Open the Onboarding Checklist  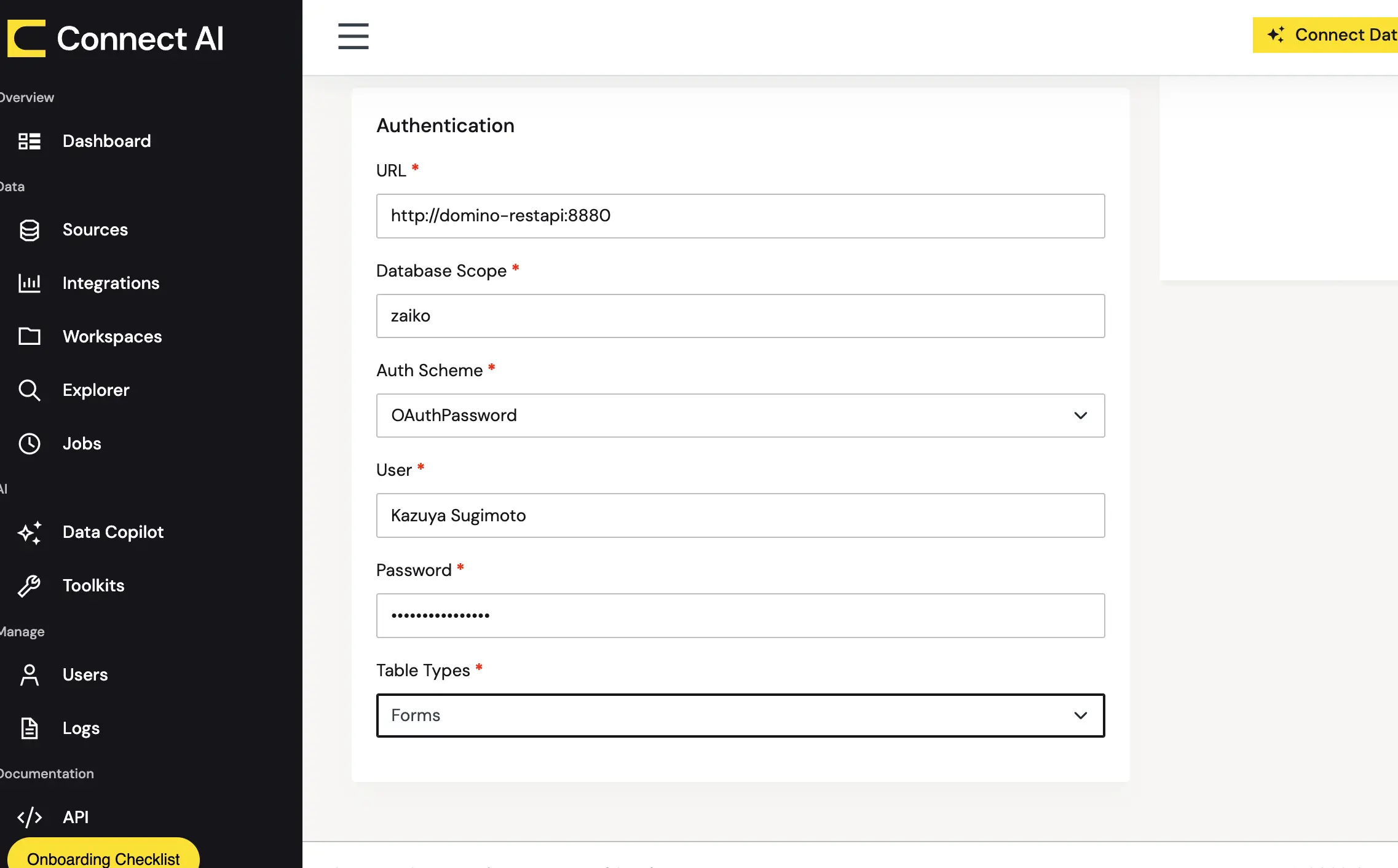103,854
